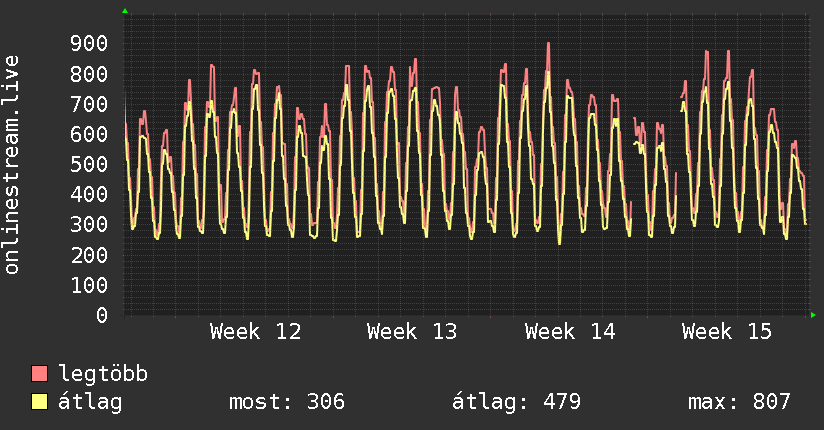This screenshot has width=824, height=430.
Task: Click the Week 14 axis label
Action: point(570,332)
